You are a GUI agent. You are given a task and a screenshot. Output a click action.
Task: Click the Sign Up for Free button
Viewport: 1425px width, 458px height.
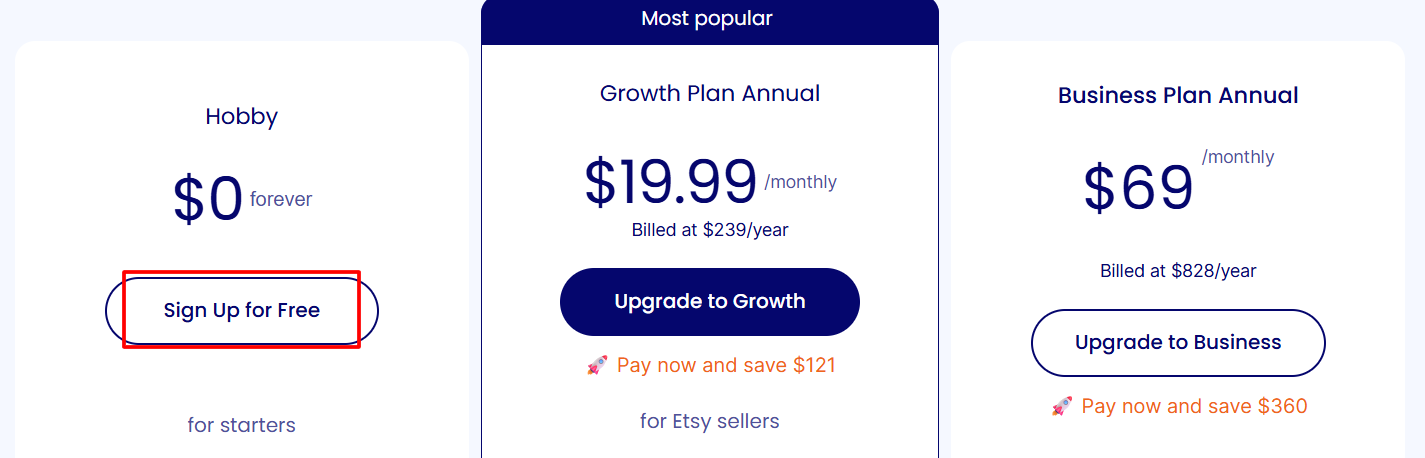point(242,310)
